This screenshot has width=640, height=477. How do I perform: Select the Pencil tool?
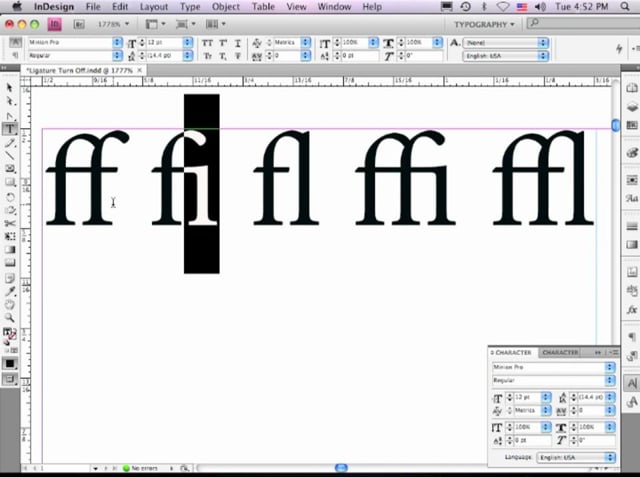[10, 143]
